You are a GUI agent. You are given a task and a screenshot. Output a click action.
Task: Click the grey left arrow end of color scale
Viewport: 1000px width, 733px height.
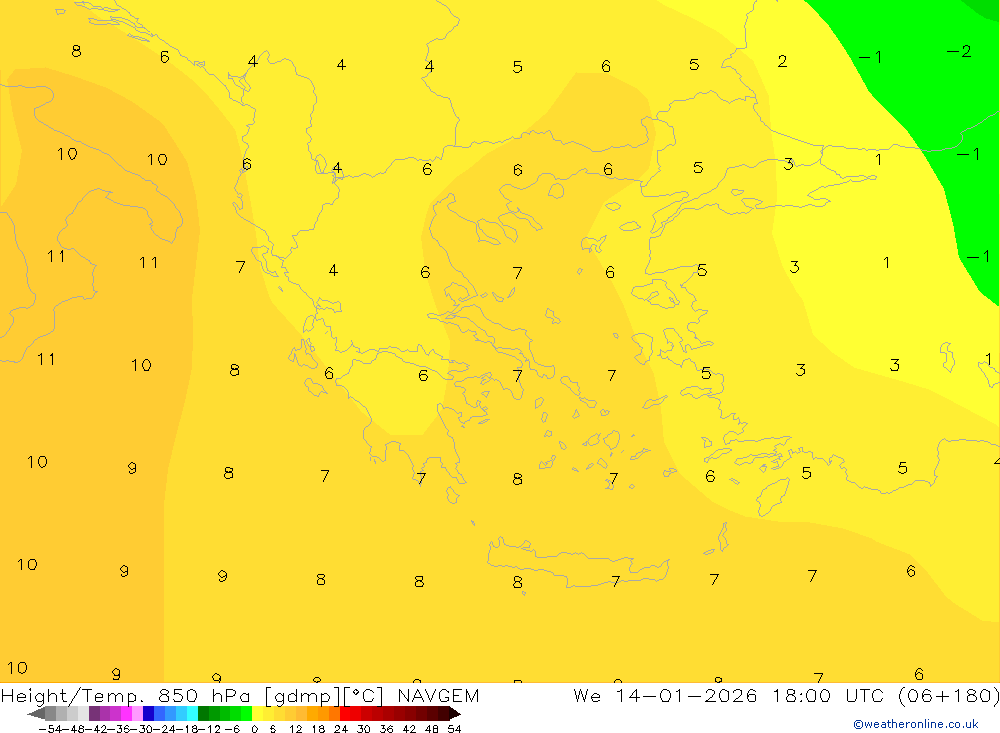[36, 713]
